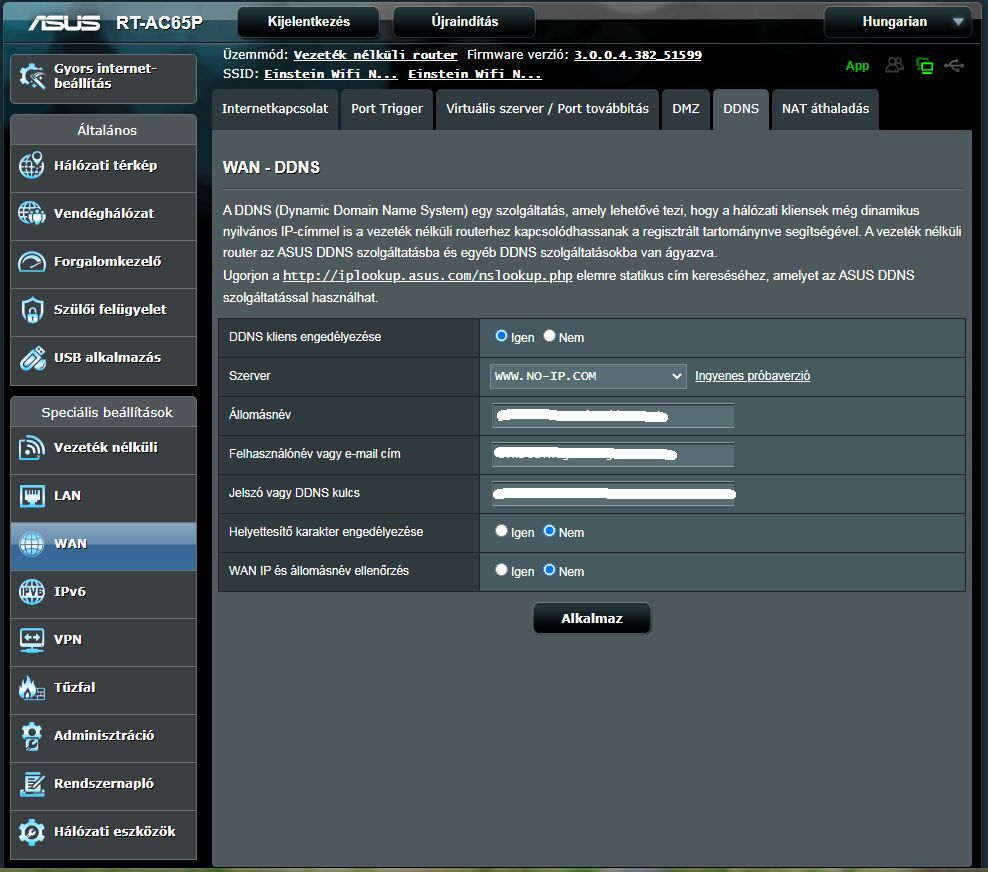Viewport: 988px width, 872px height.
Task: Click the Vezeték nélküli router mode link
Action: [x=376, y=55]
